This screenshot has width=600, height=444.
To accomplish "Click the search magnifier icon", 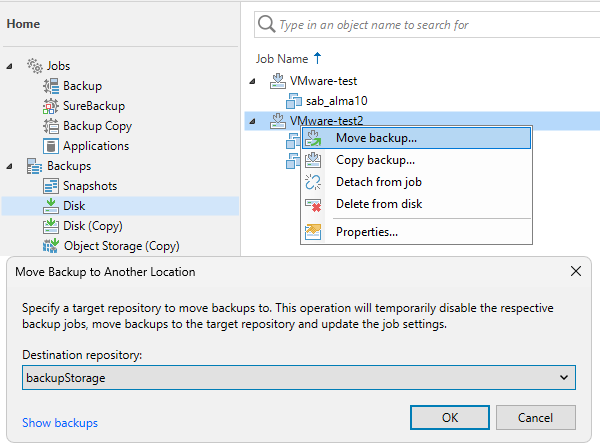I will tap(266, 24).
